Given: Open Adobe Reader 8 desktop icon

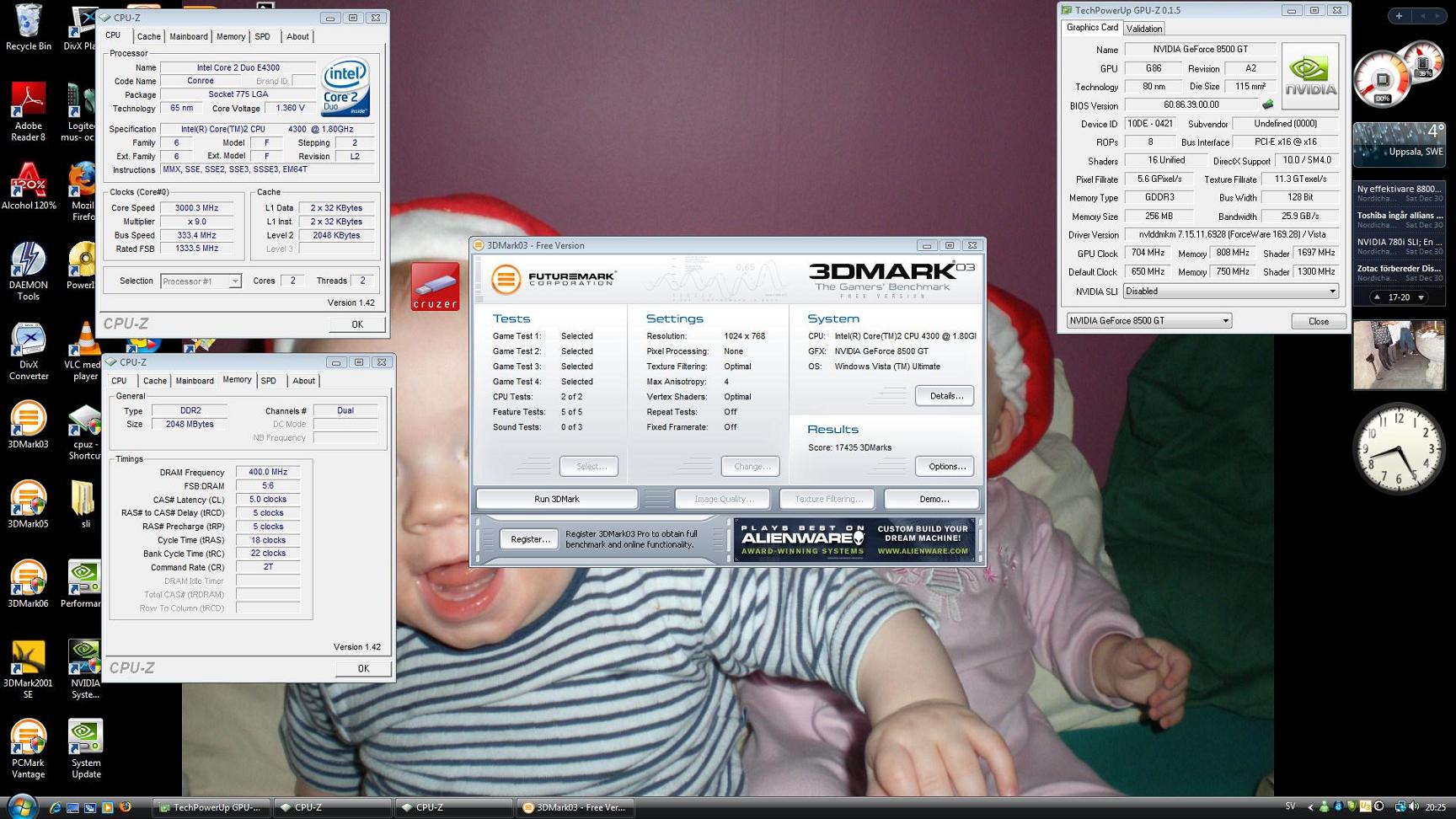Looking at the screenshot, I should click(x=28, y=112).
